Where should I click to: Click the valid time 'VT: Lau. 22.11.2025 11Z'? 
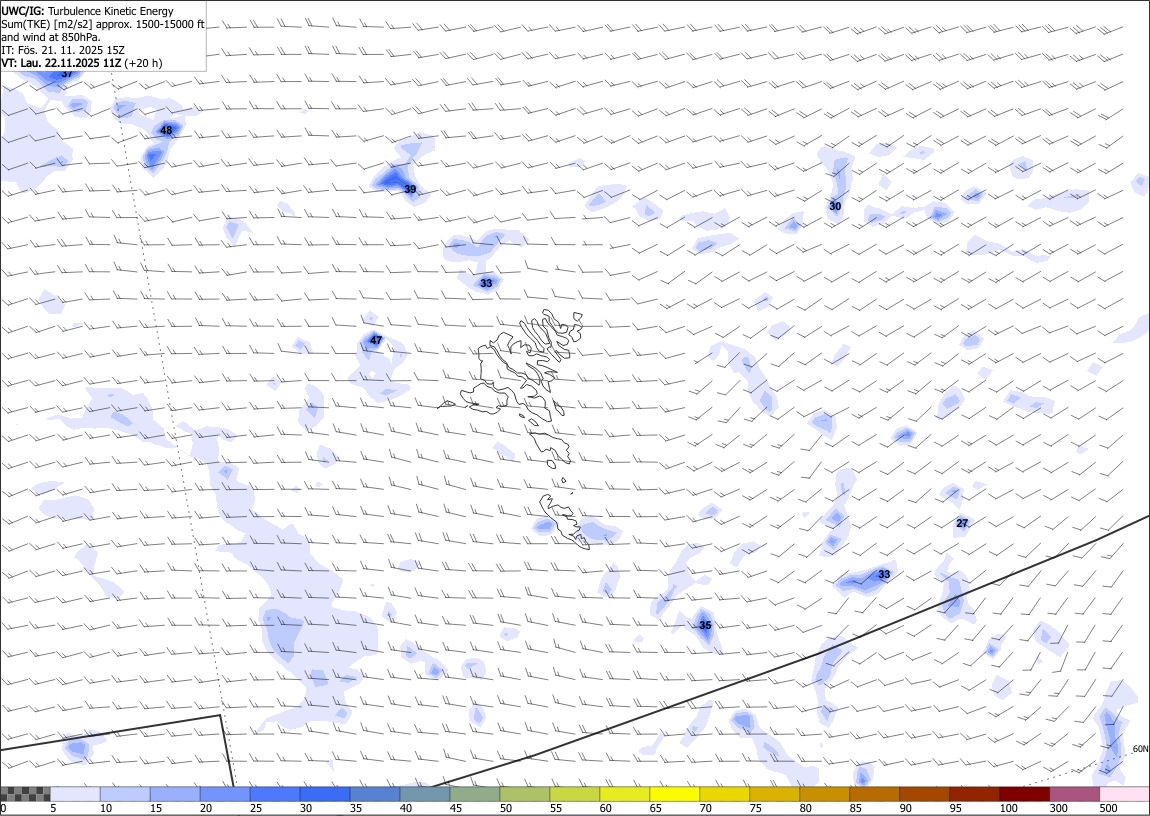(x=61, y=63)
